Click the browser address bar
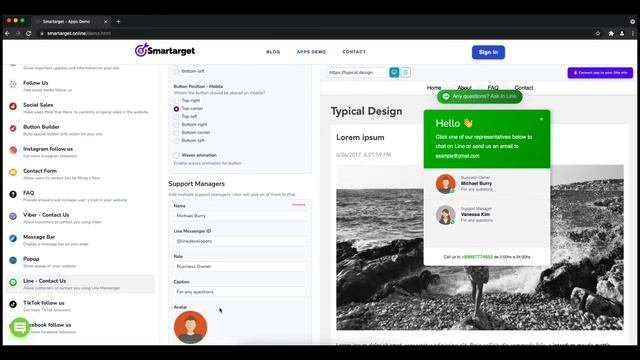Image resolution: width=640 pixels, height=360 pixels. (x=314, y=33)
